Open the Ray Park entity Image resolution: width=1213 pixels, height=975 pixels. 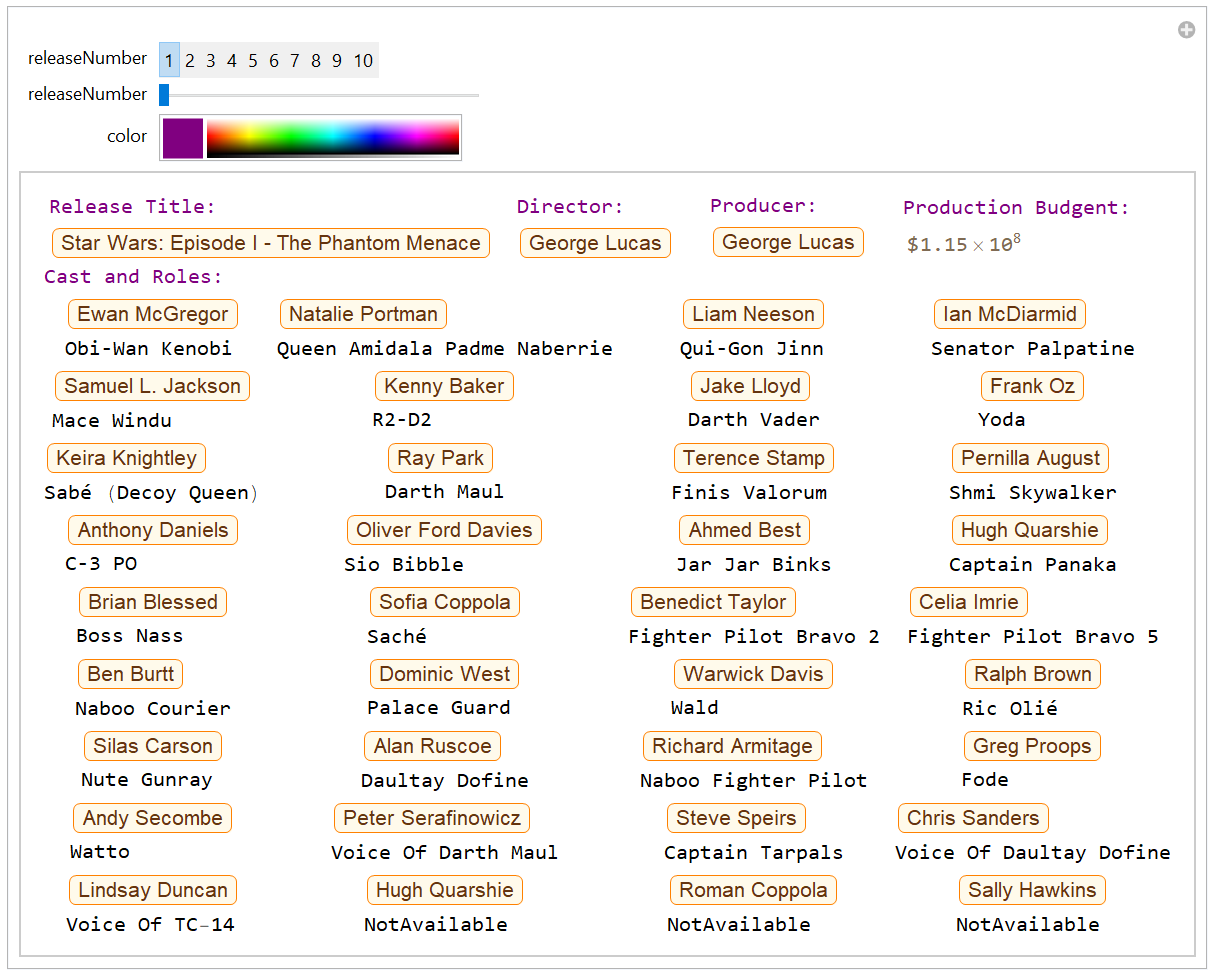click(x=440, y=458)
